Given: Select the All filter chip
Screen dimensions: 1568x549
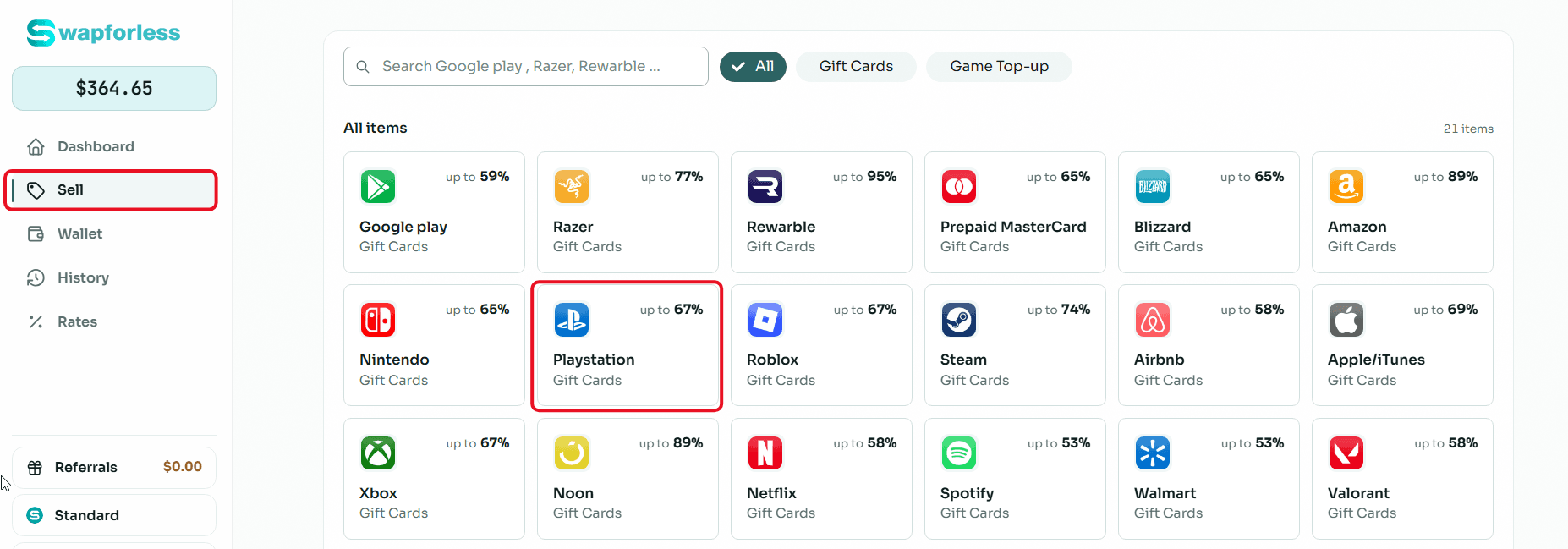Looking at the screenshot, I should click(x=753, y=67).
